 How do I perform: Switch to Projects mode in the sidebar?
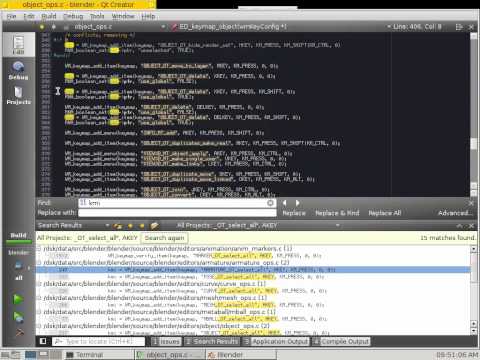tap(18, 95)
